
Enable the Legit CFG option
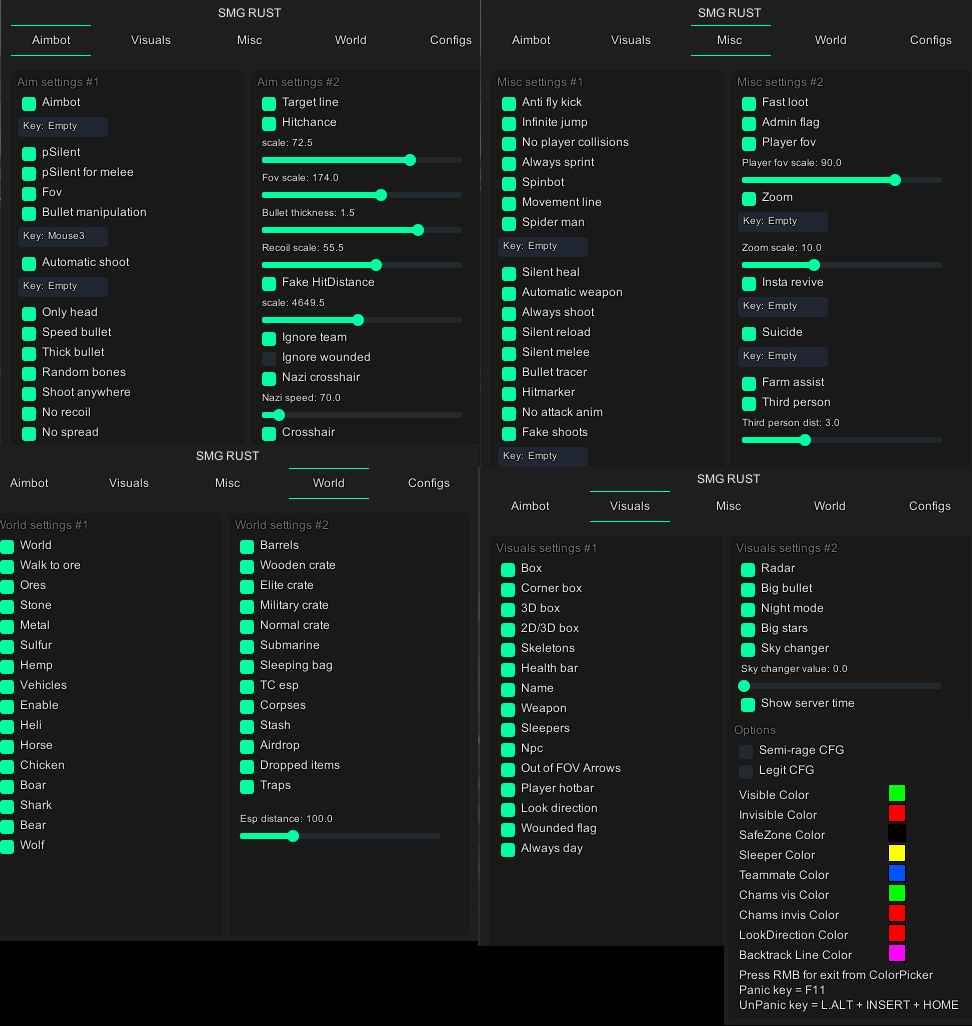point(746,771)
